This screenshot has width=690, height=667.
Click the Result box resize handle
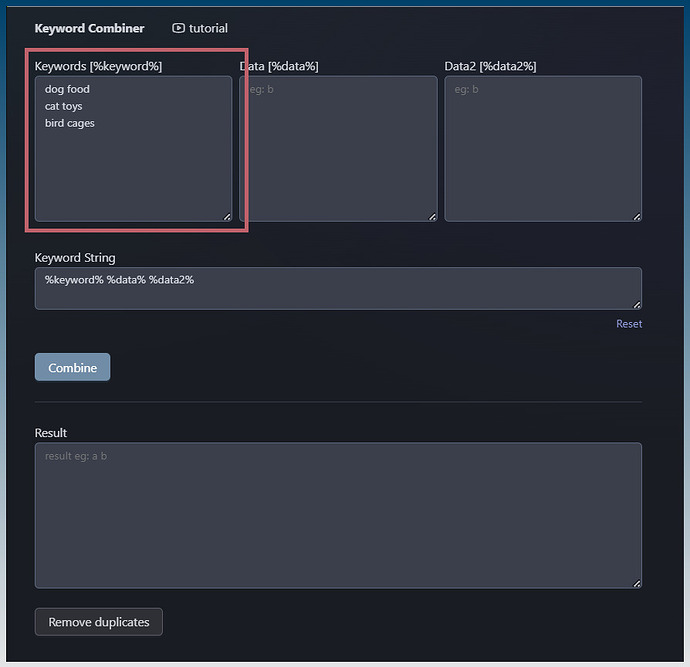click(x=636, y=583)
